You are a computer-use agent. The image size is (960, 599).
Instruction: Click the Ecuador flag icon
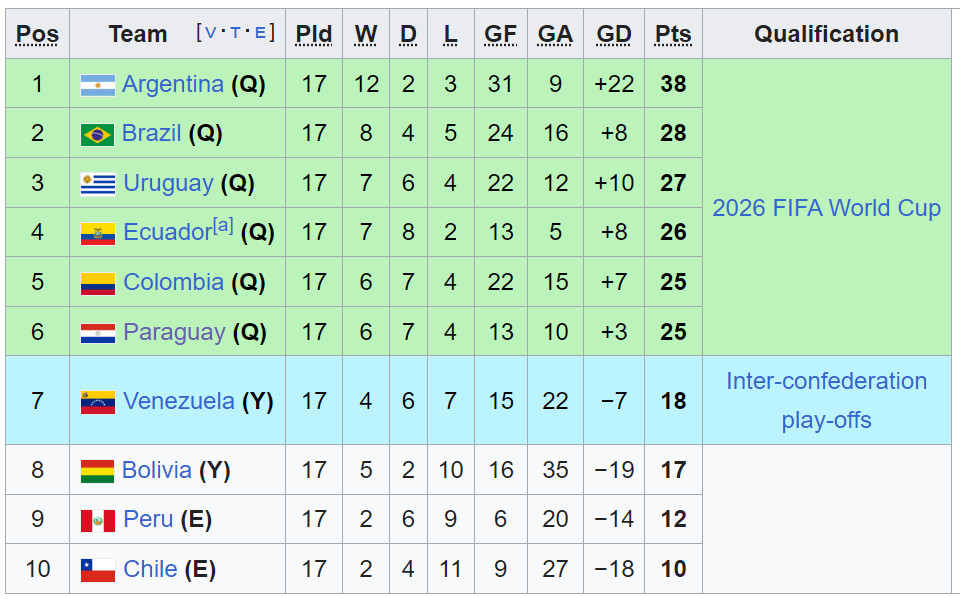click(98, 234)
